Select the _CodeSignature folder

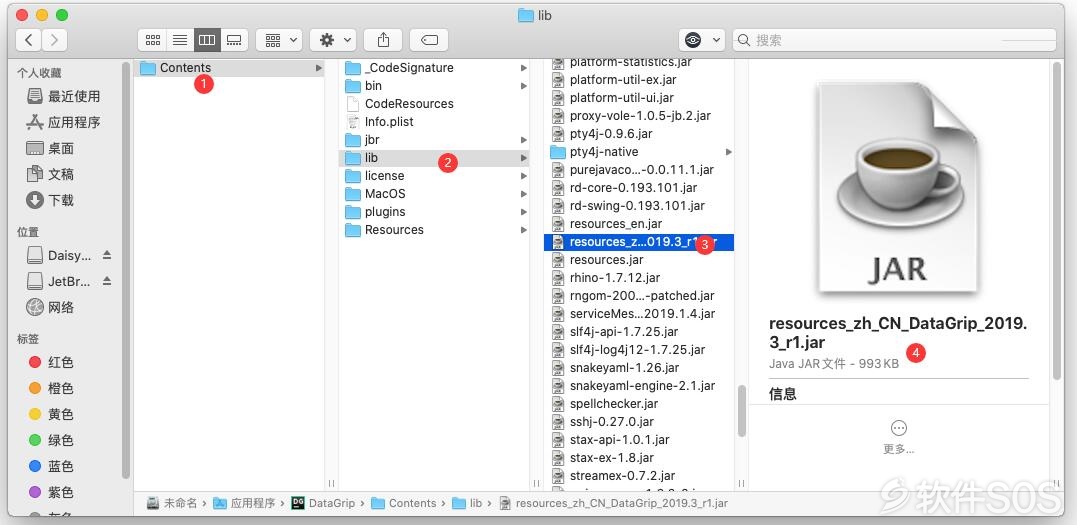tap(435, 67)
